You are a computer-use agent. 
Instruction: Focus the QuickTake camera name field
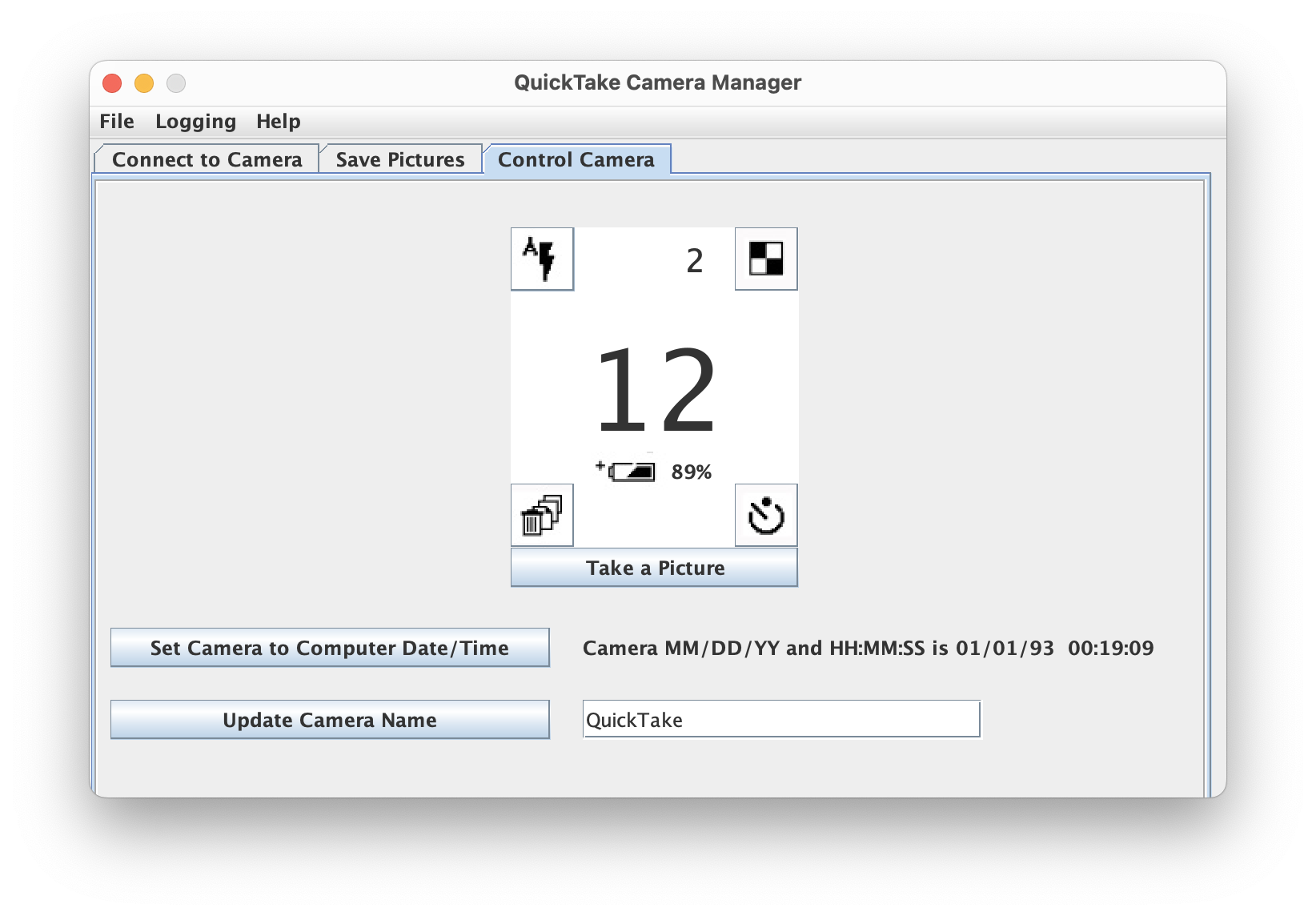pyautogui.click(x=780, y=720)
